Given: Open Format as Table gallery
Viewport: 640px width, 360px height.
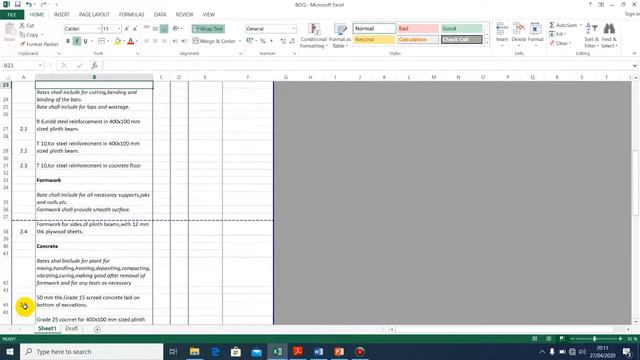Looking at the screenshot, I should click(x=340, y=36).
